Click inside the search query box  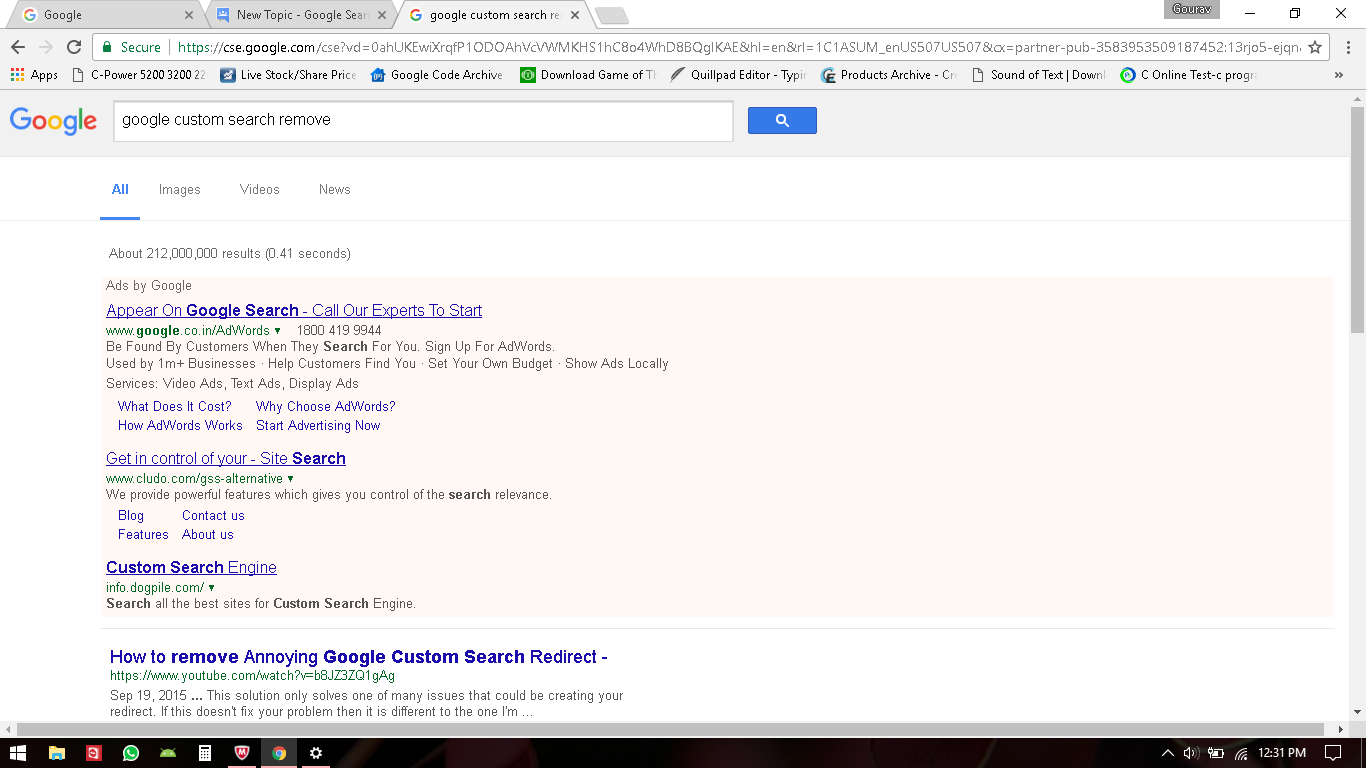423,120
